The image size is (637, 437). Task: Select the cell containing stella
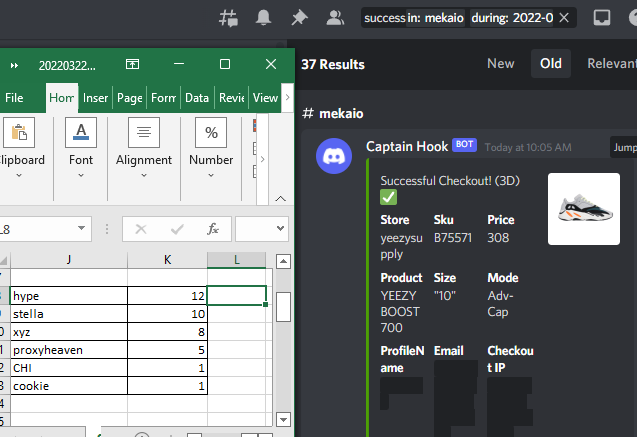point(69,314)
